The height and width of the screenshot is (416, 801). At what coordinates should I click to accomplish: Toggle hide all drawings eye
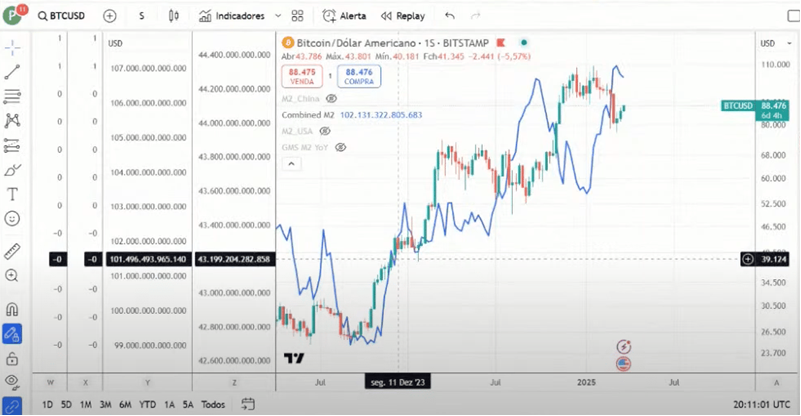(x=12, y=382)
